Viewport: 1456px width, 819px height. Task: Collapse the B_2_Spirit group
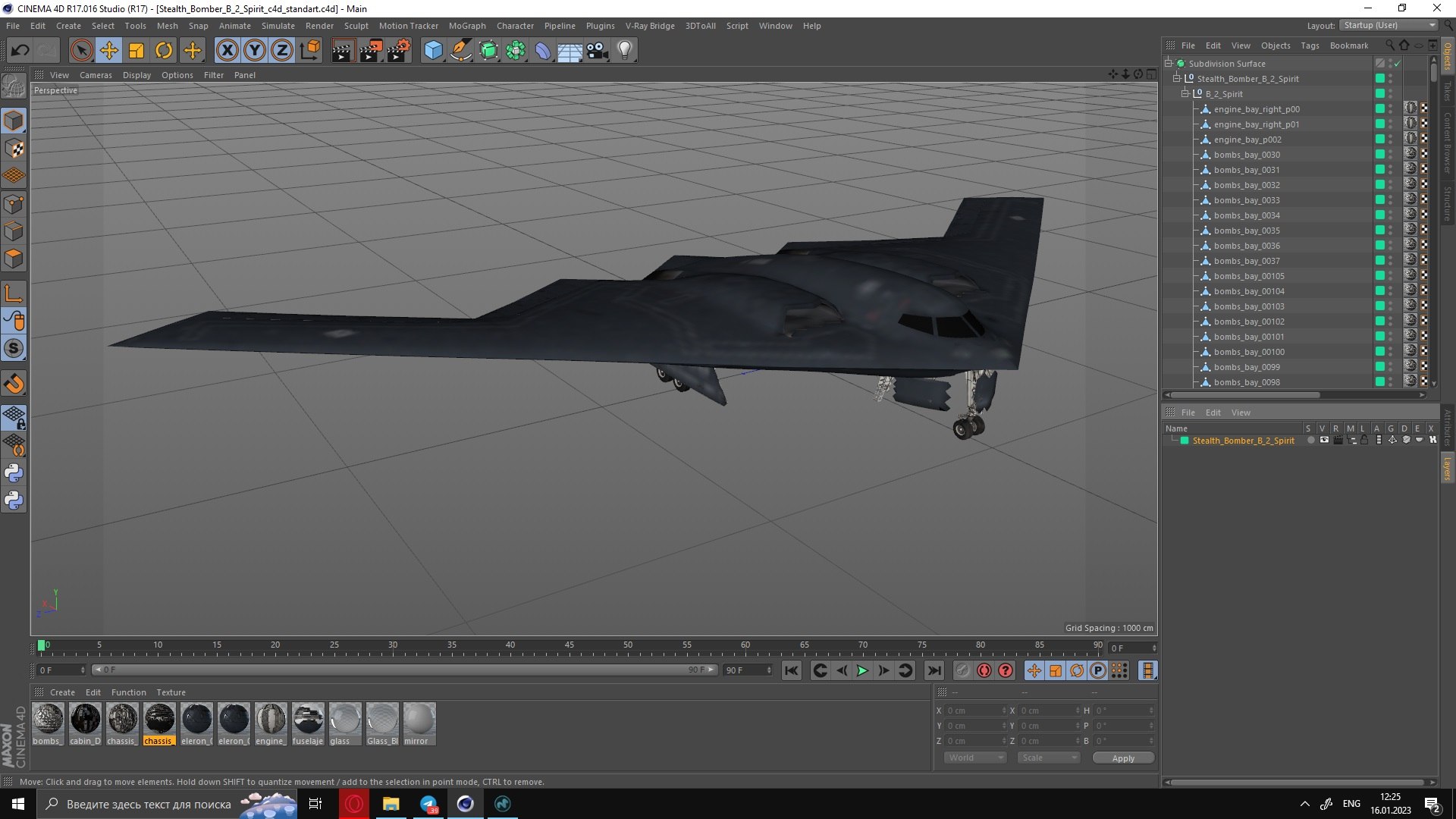coord(1185,94)
